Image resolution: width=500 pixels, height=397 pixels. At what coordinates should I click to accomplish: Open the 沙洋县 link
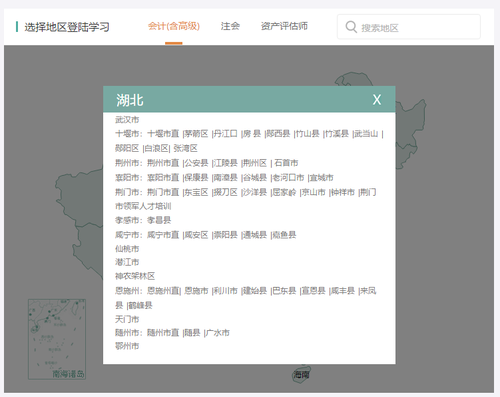pyautogui.click(x=255, y=192)
